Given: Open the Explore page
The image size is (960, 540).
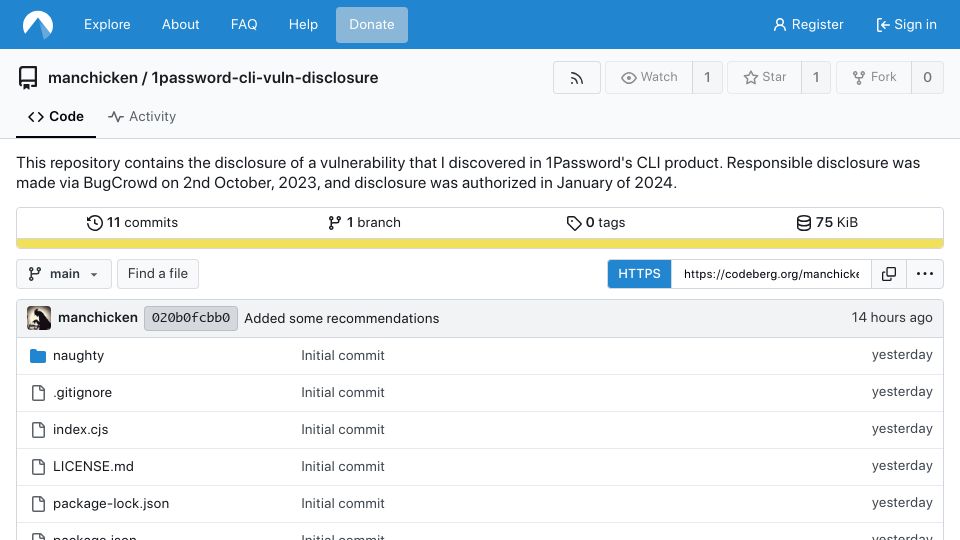Looking at the screenshot, I should (x=107, y=24).
